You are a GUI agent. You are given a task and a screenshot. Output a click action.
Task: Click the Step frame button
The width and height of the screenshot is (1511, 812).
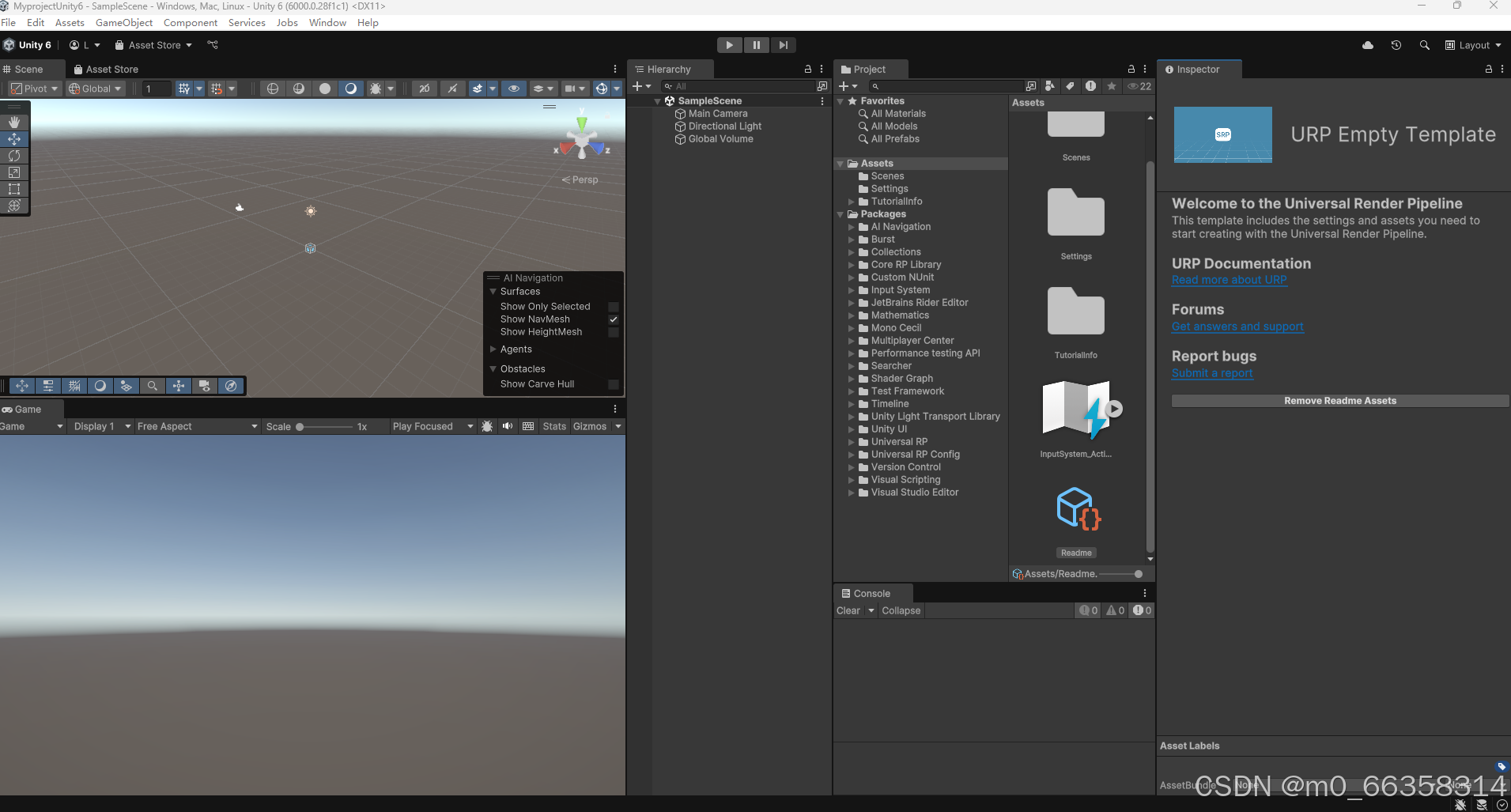pyautogui.click(x=783, y=45)
